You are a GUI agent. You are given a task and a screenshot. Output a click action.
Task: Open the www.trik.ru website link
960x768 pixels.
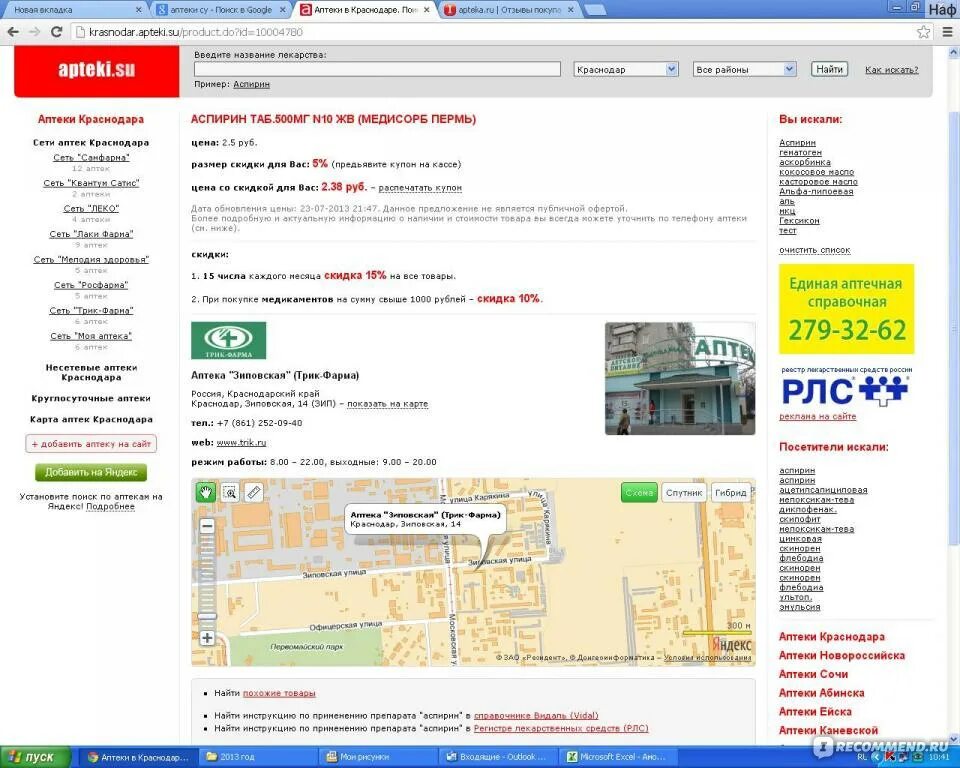pyautogui.click(x=241, y=442)
